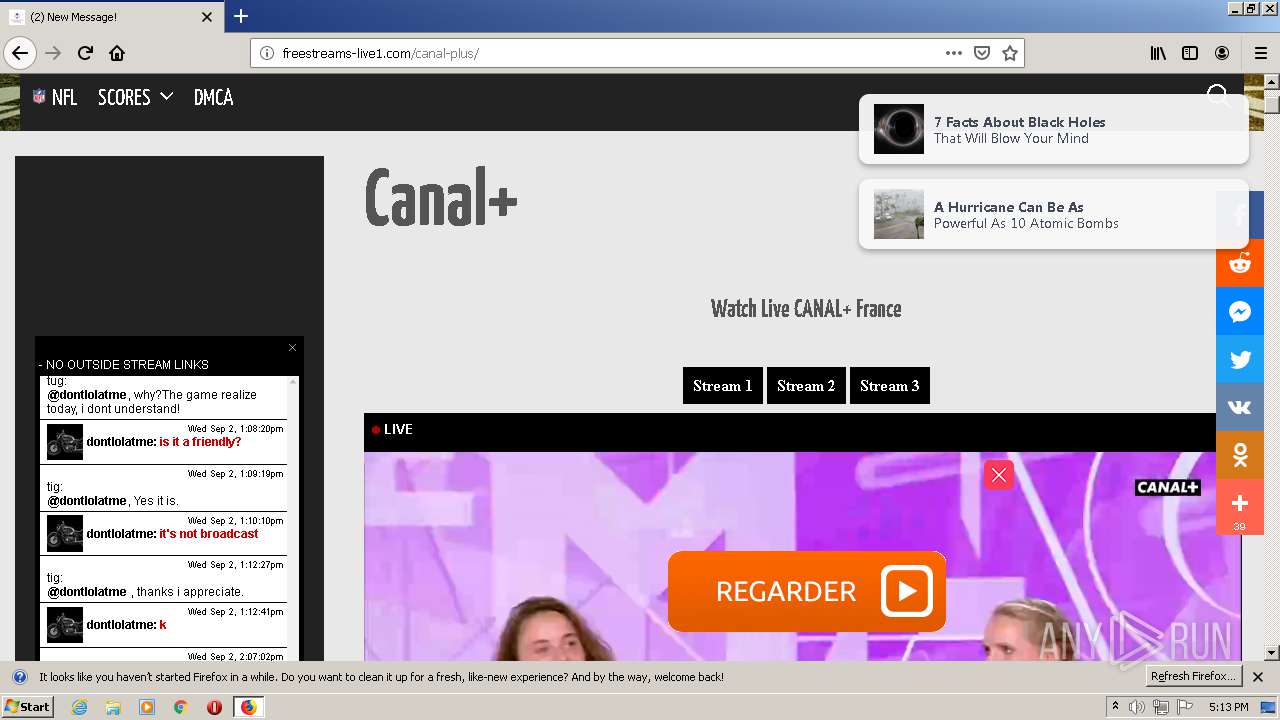Launch Internet Explorer from taskbar
The width and height of the screenshot is (1280, 720).
[80, 707]
